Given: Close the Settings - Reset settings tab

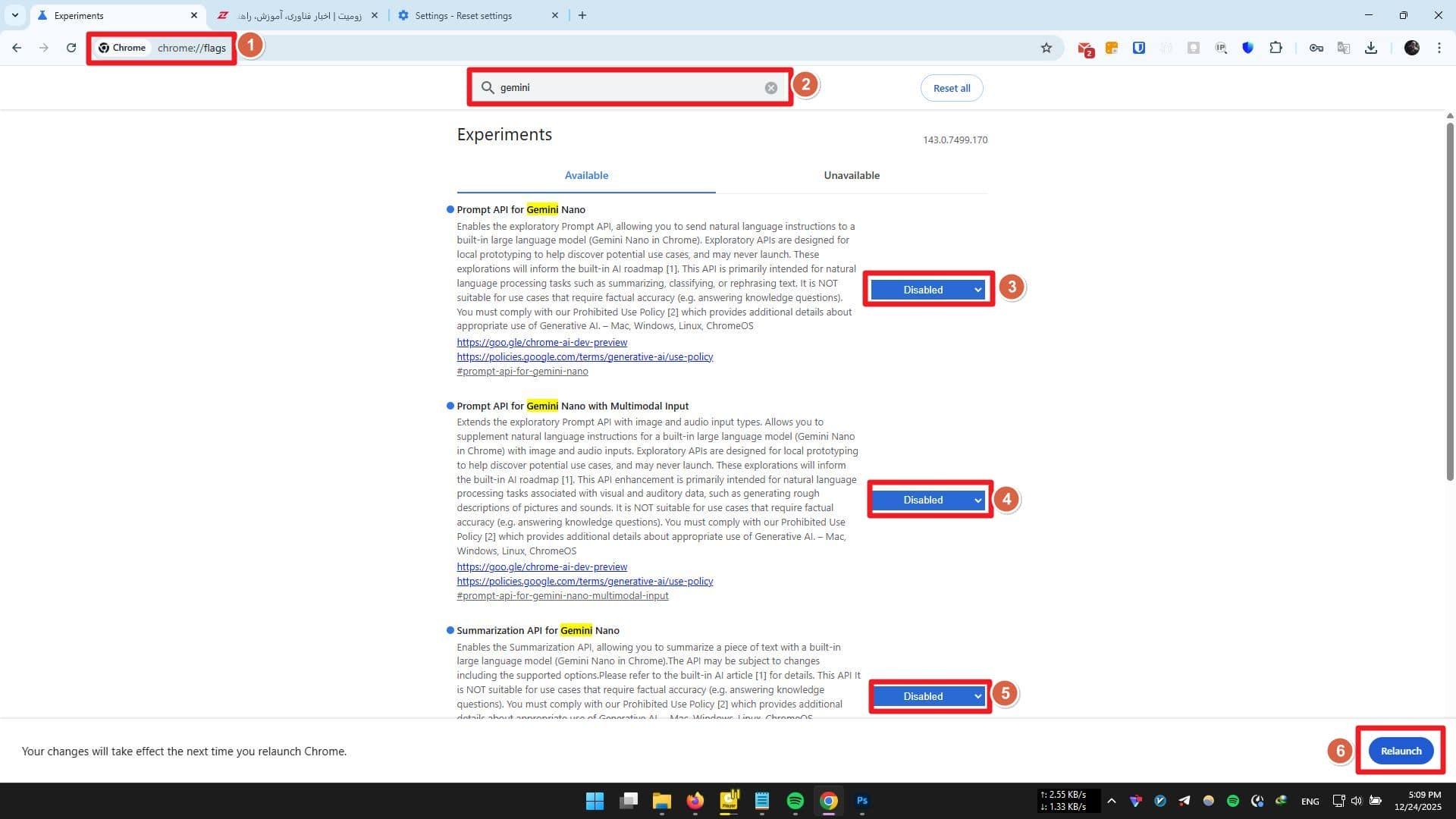Looking at the screenshot, I should pos(555,15).
